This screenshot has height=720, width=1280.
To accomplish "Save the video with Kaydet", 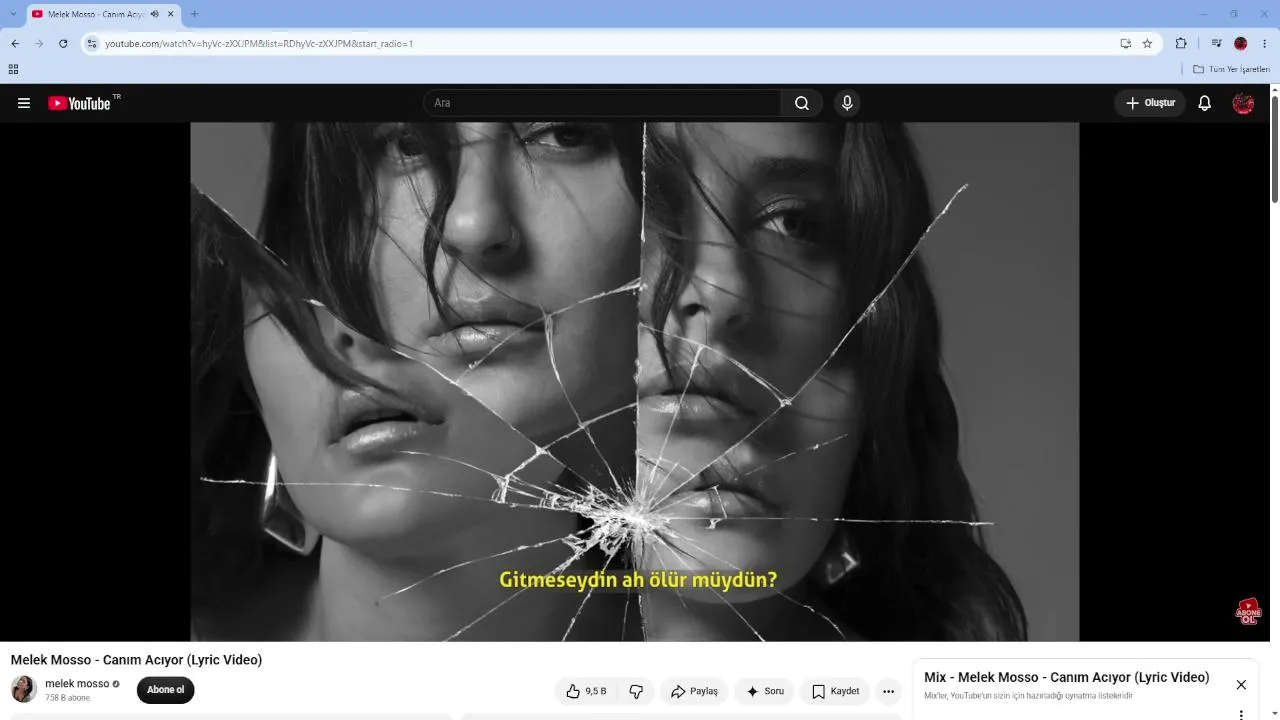I will coord(835,691).
